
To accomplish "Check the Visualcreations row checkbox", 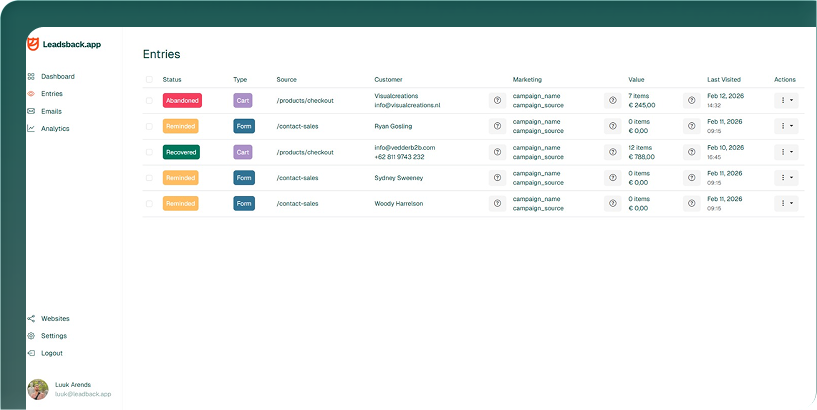I will [150, 101].
